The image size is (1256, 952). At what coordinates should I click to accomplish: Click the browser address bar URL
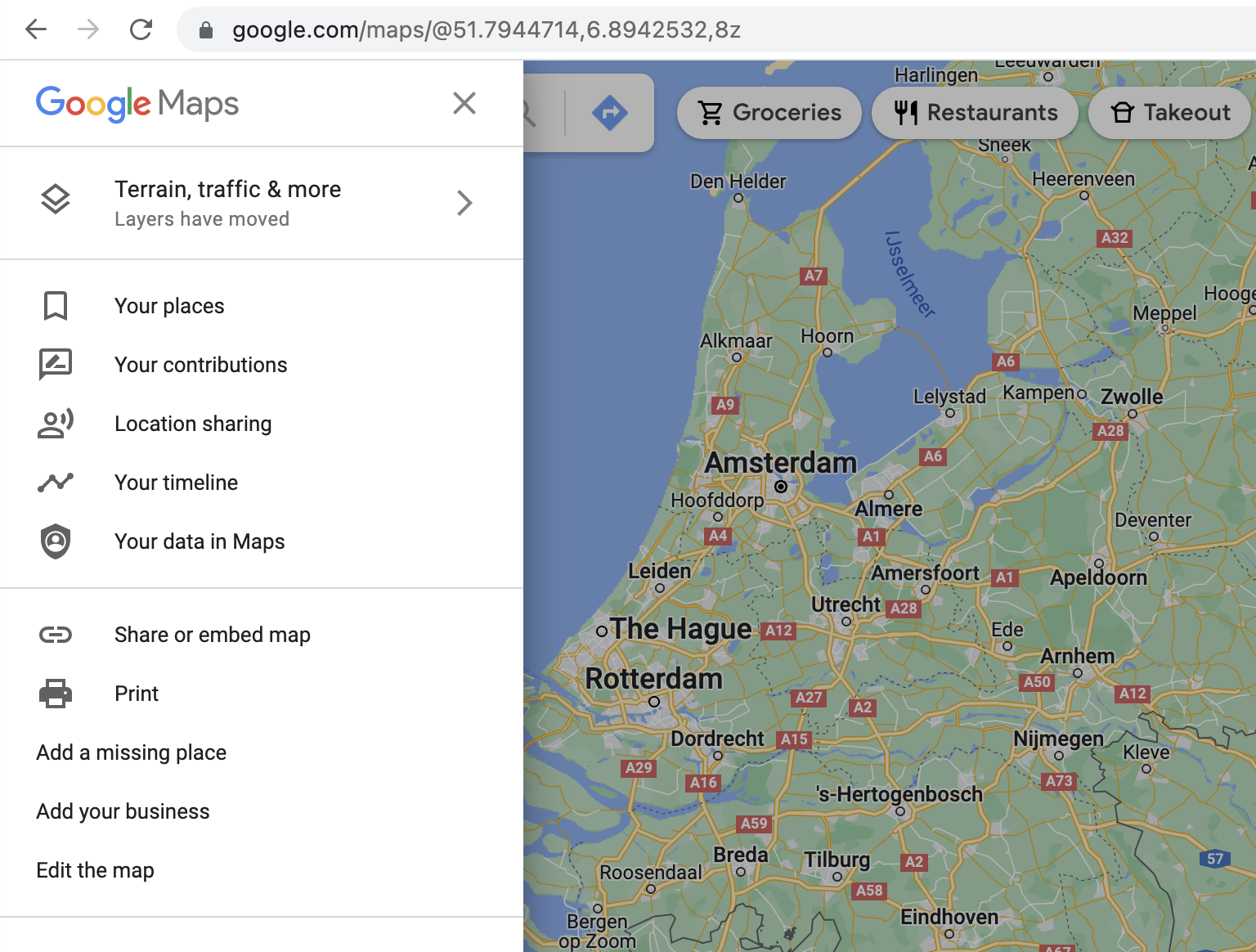(x=487, y=30)
